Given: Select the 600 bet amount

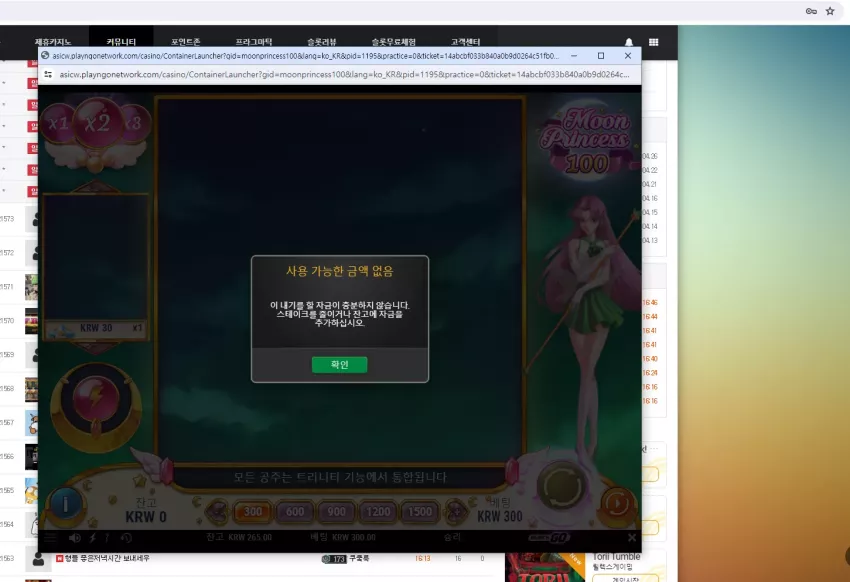Looking at the screenshot, I should pos(295,512).
